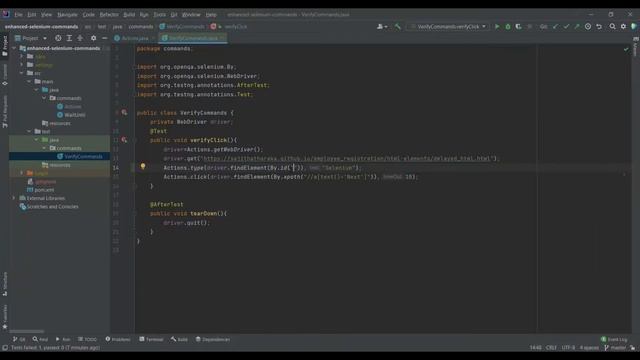Screen dimensions: 640x360
Task: Click locate-file target icon in Project panel
Action: [58, 38]
